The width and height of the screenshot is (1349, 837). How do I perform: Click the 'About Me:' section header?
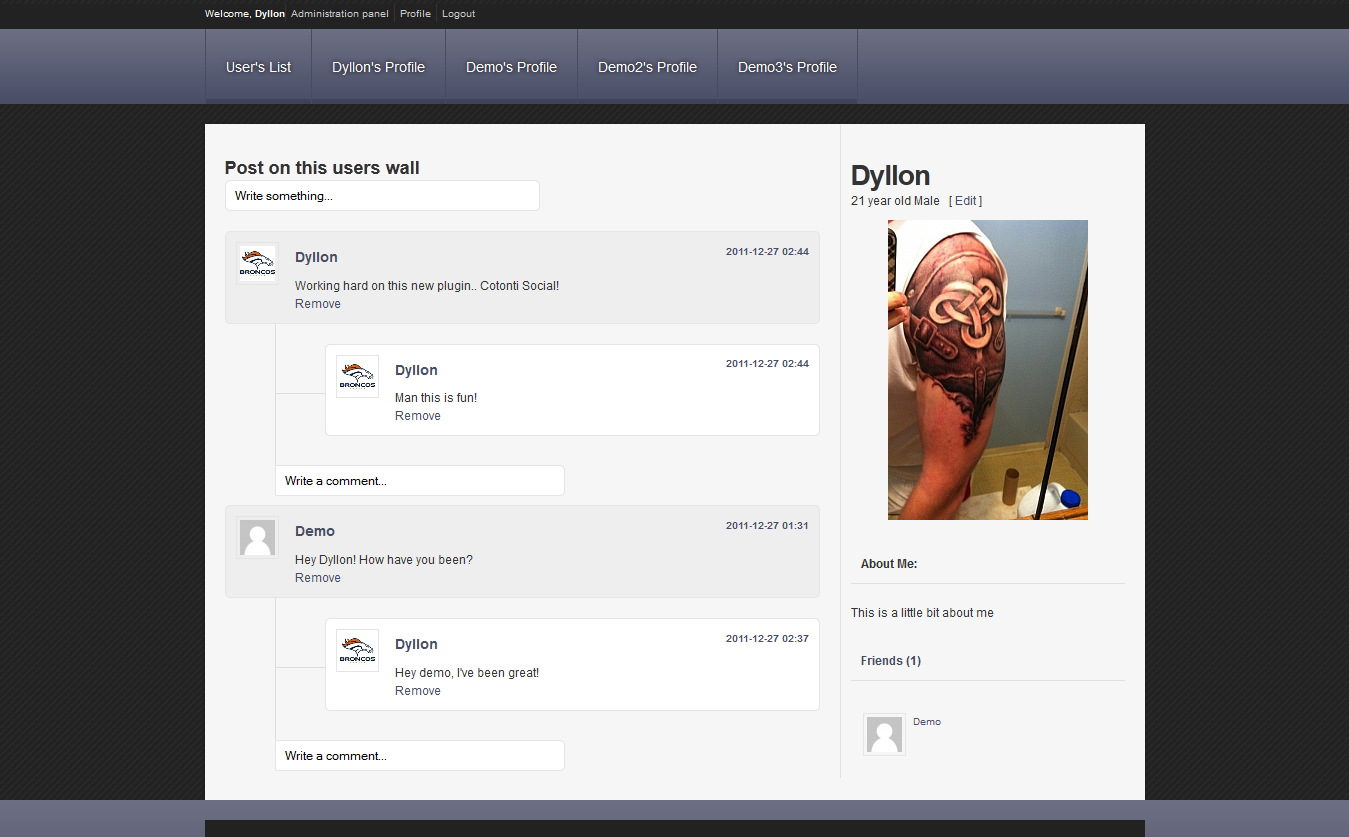pos(889,564)
